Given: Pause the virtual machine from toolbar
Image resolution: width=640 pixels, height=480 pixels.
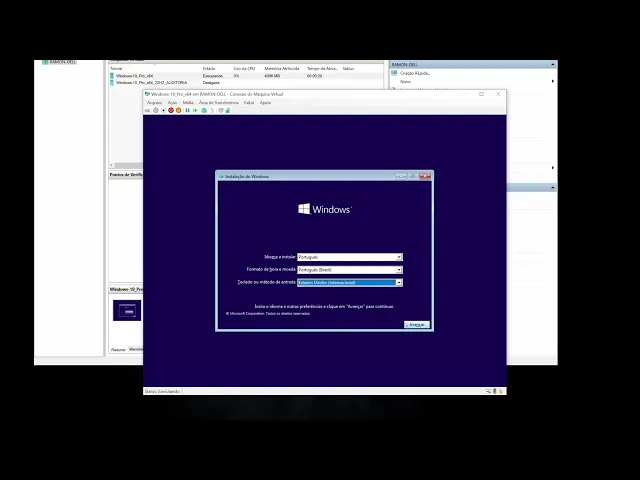Looking at the screenshot, I should [x=187, y=111].
